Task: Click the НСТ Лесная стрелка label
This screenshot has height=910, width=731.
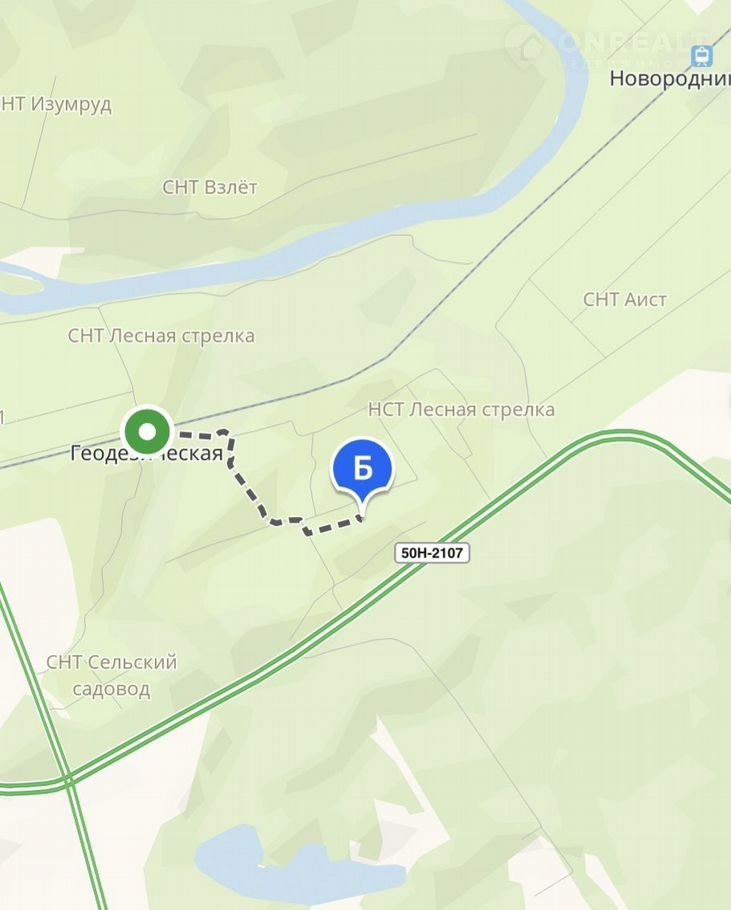Action: pos(461,409)
